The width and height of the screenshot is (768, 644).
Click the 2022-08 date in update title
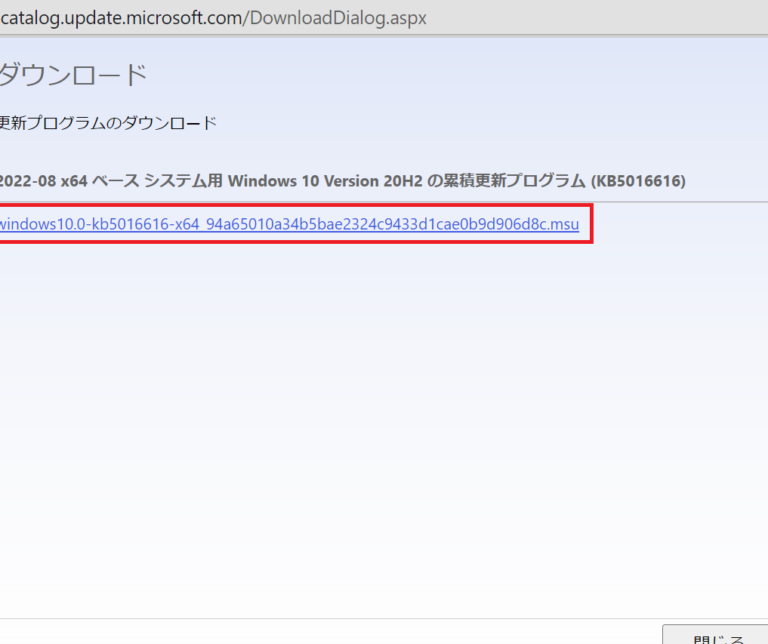coord(27,180)
